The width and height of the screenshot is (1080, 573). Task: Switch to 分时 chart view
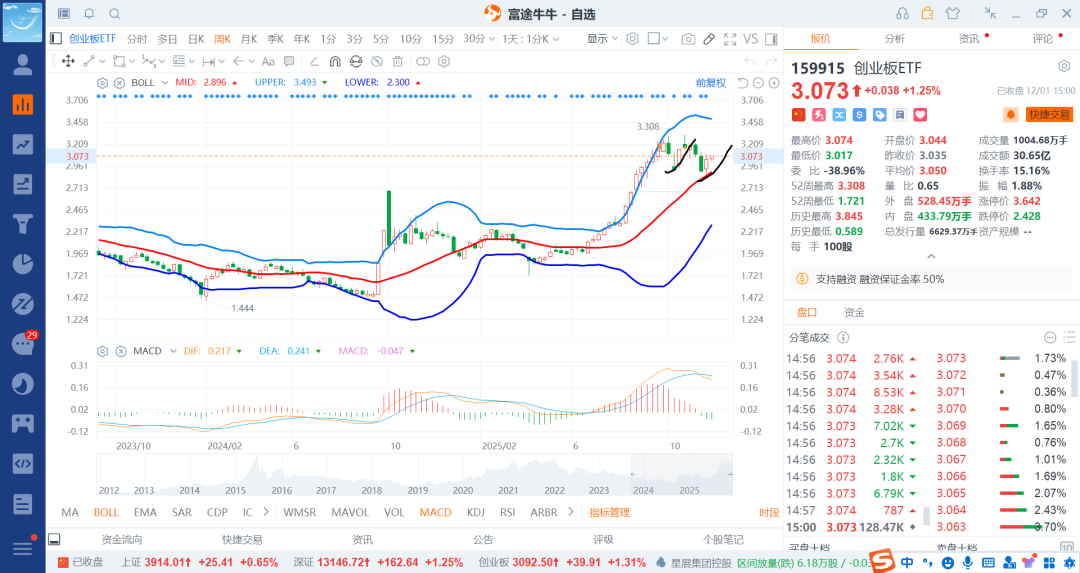tap(137, 39)
